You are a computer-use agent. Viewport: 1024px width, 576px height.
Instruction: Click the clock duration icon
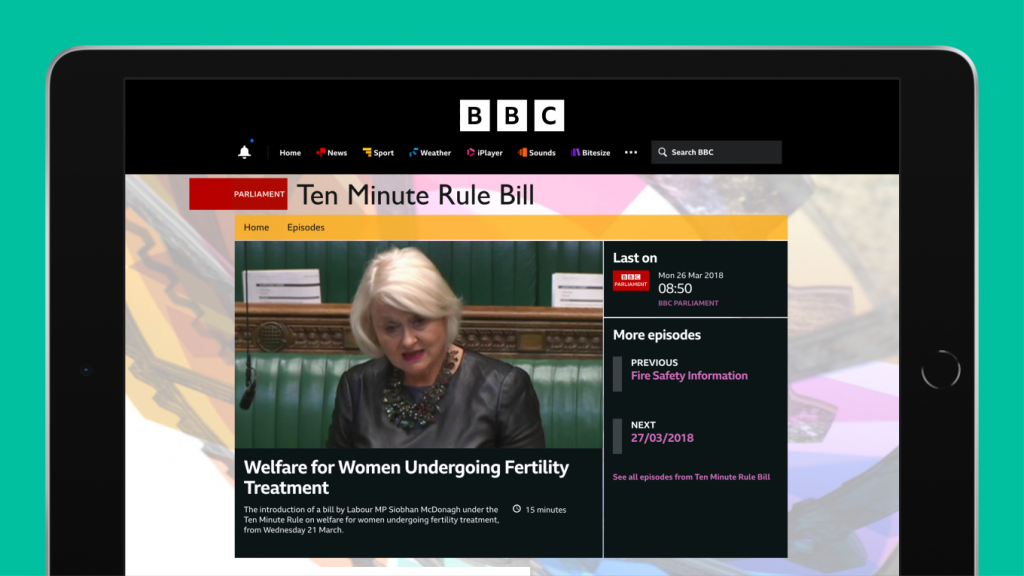pos(517,509)
